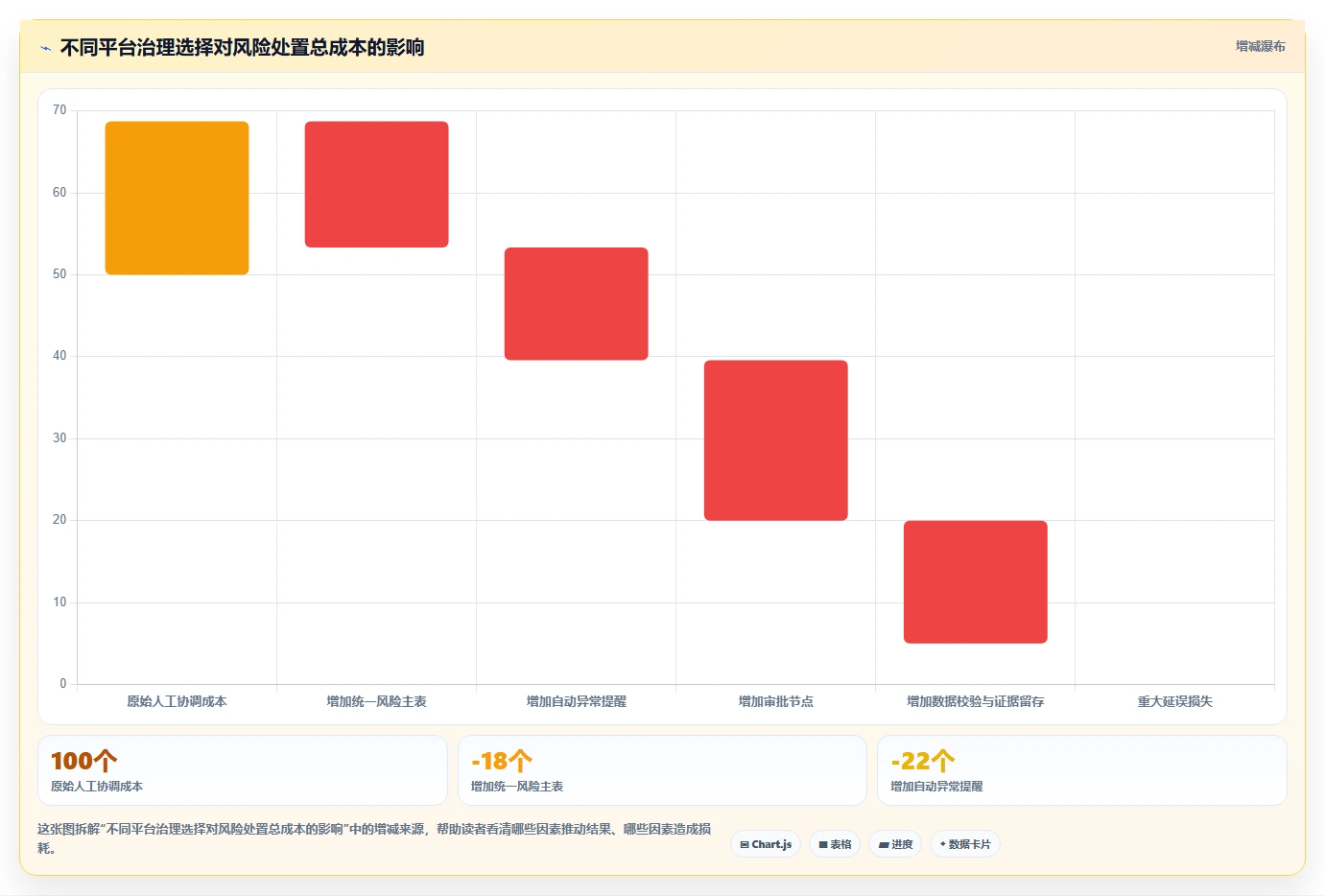Select the 数据卡片 chip
Image resolution: width=1325 pixels, height=896 pixels.
coord(965,844)
